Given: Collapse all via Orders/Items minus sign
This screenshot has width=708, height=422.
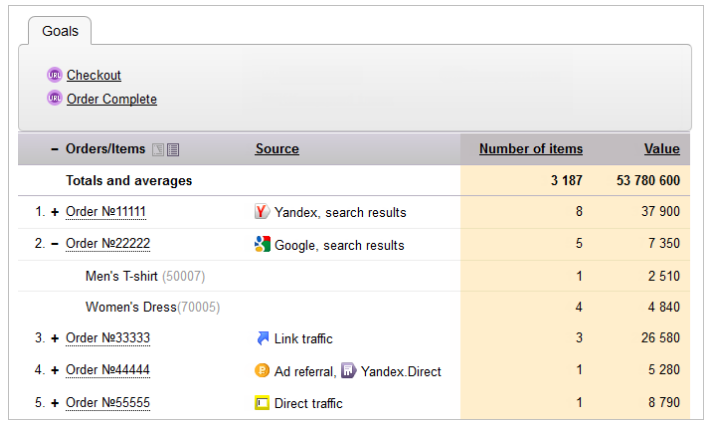Looking at the screenshot, I should tap(55, 149).
